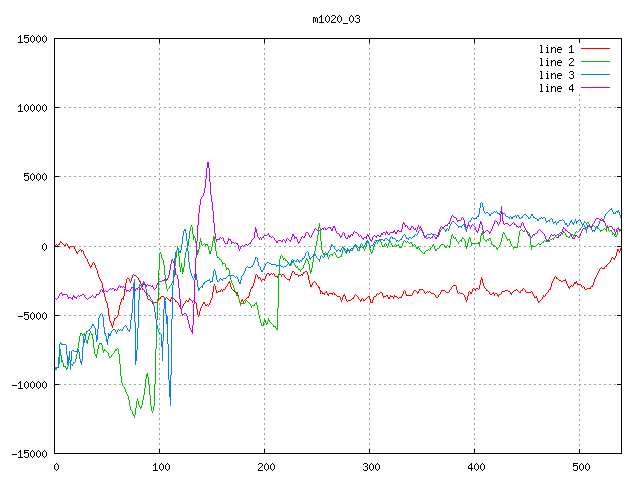Screen dimensions: 640x480
Task: Click the 'line 2' legend label
Action: 556,62
